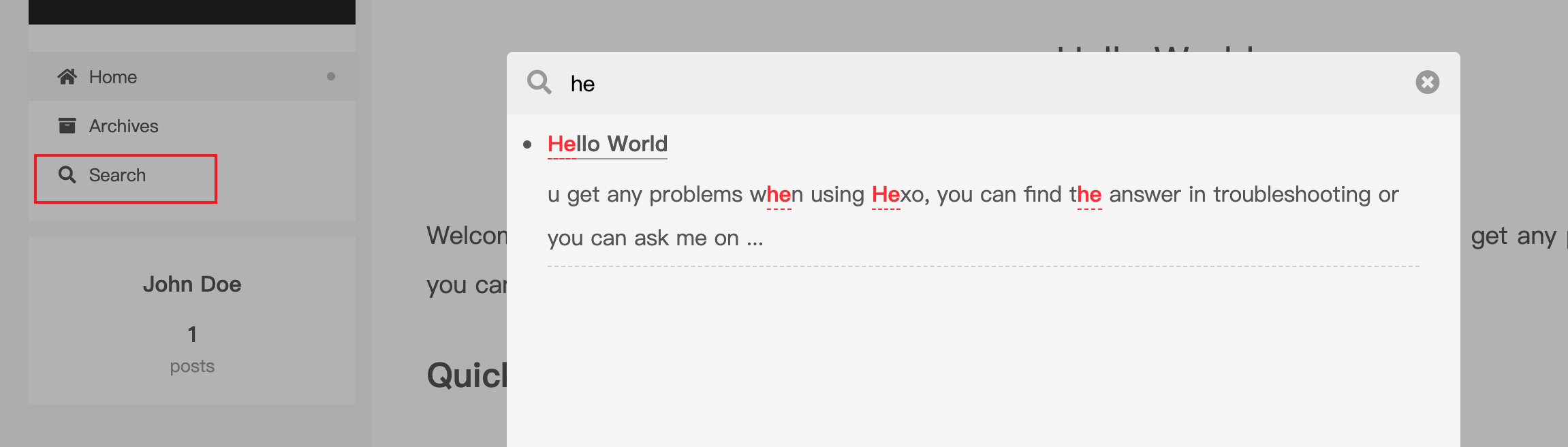The height and width of the screenshot is (447, 1568).
Task: Click the Home house icon
Action: tap(67, 77)
